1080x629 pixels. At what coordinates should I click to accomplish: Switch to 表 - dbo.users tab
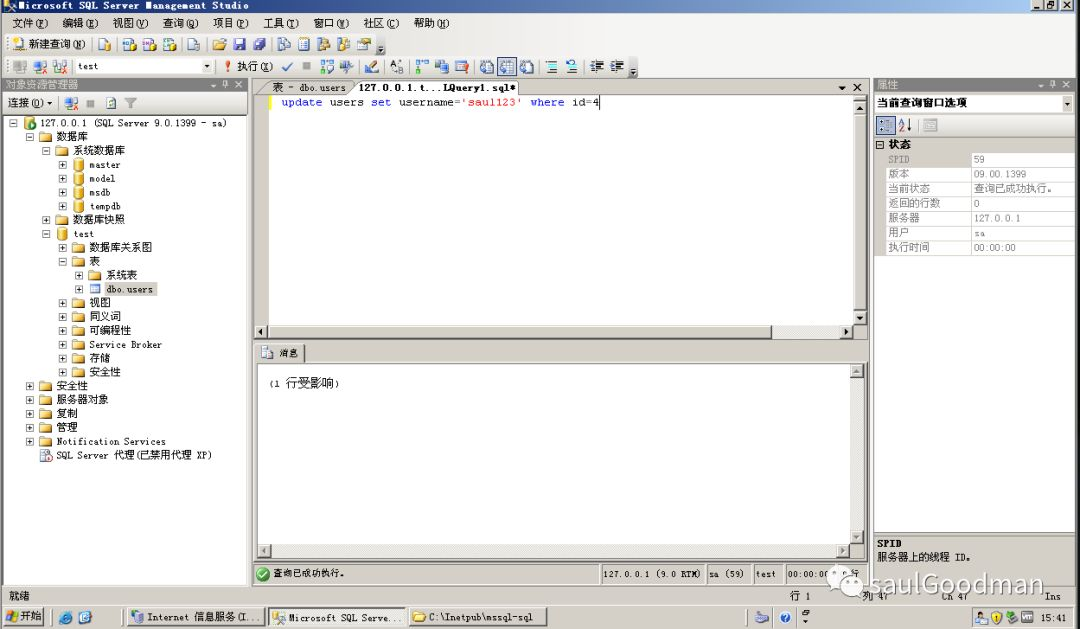309,87
